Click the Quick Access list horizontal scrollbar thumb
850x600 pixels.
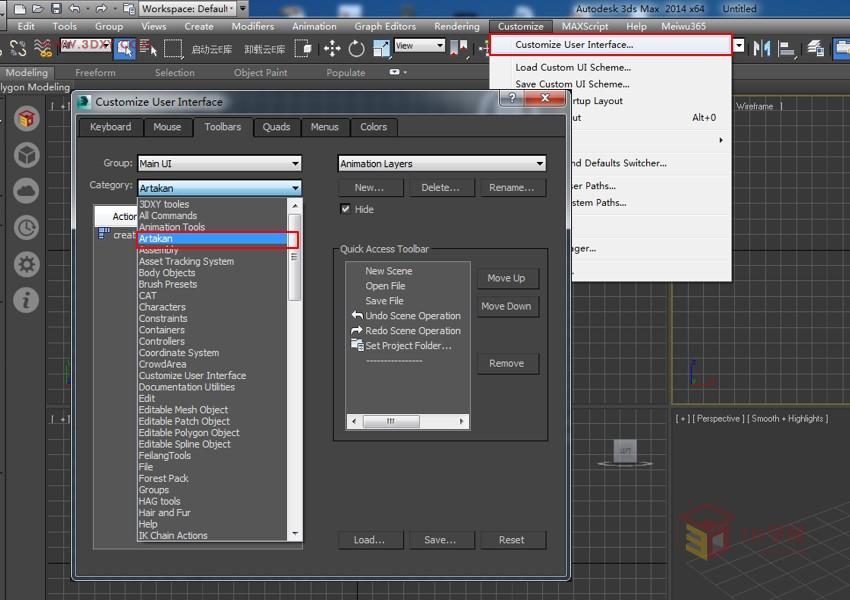[391, 421]
